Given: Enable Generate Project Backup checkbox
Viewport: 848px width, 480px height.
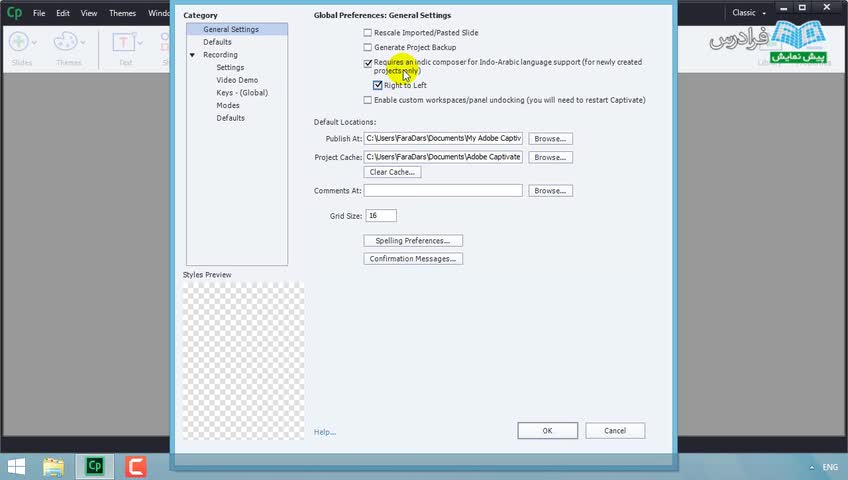Looking at the screenshot, I should coord(368,48).
